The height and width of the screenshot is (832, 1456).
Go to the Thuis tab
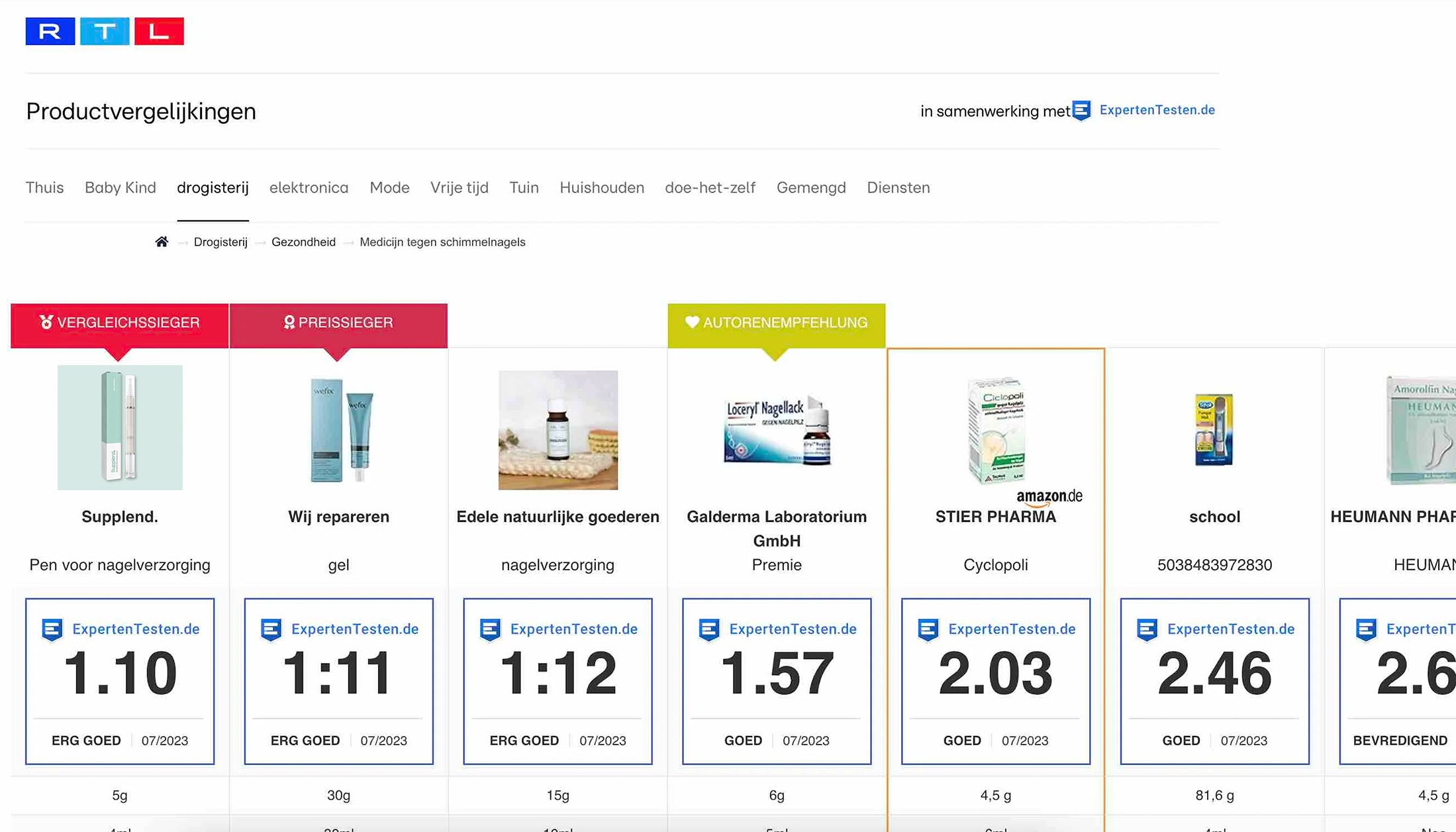tap(44, 187)
